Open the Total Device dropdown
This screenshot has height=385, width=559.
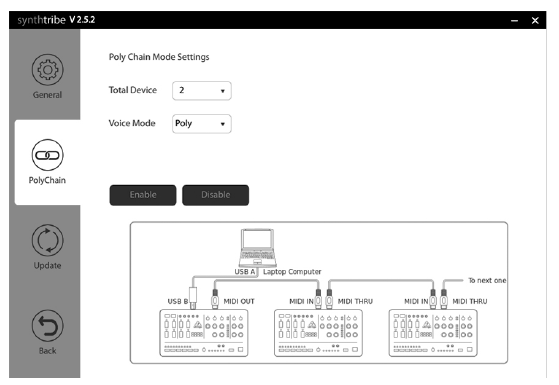pyautogui.click(x=202, y=91)
